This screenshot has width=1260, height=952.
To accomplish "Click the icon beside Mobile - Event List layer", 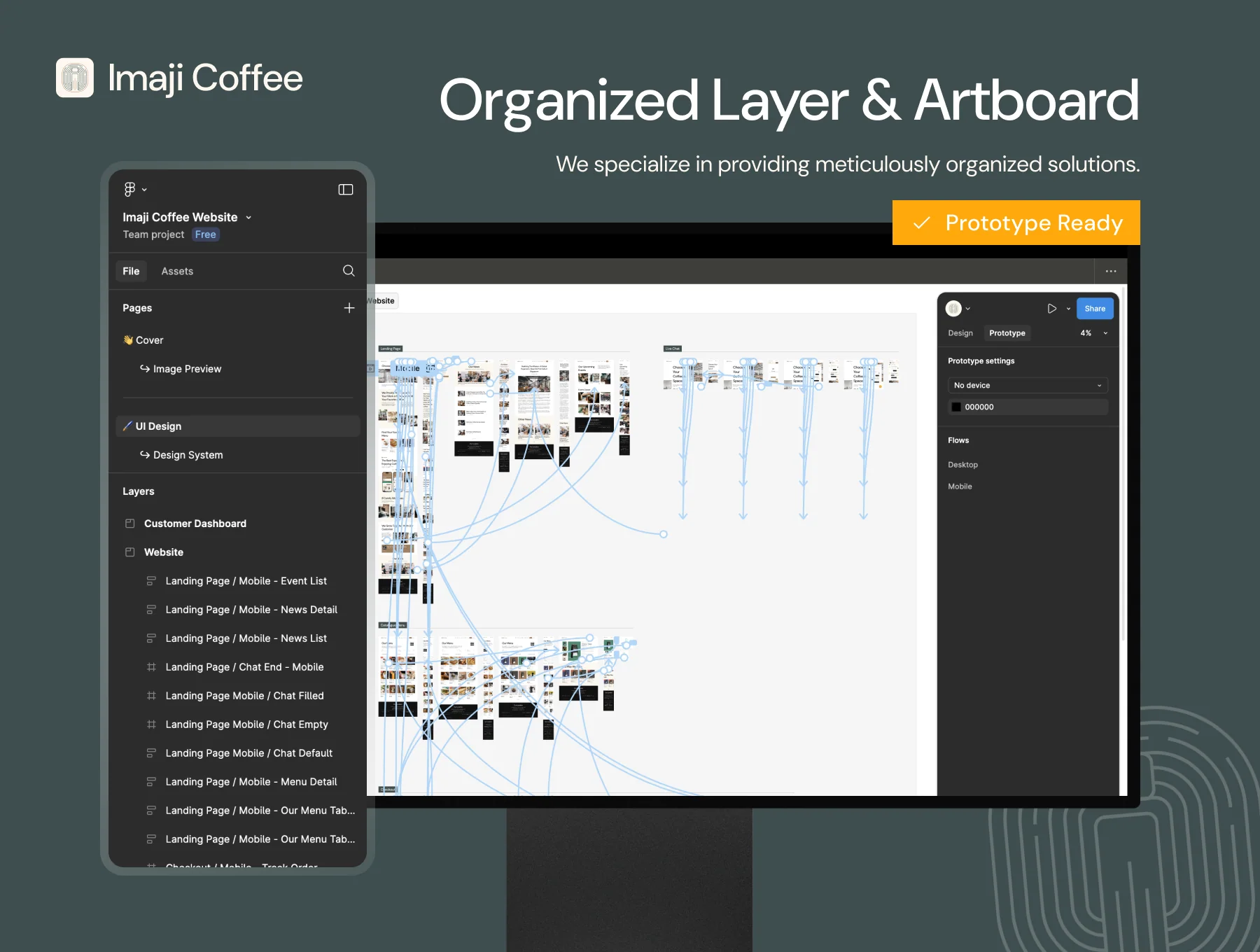I will point(151,581).
